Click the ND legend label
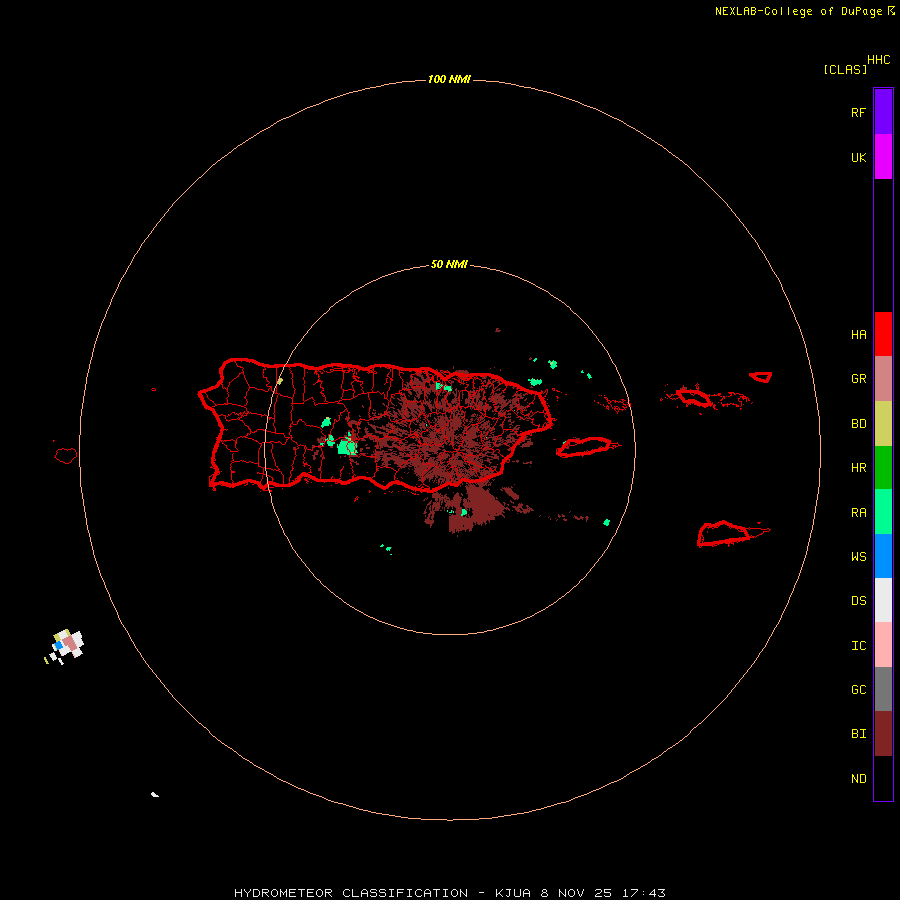The image size is (900, 900). click(x=858, y=779)
